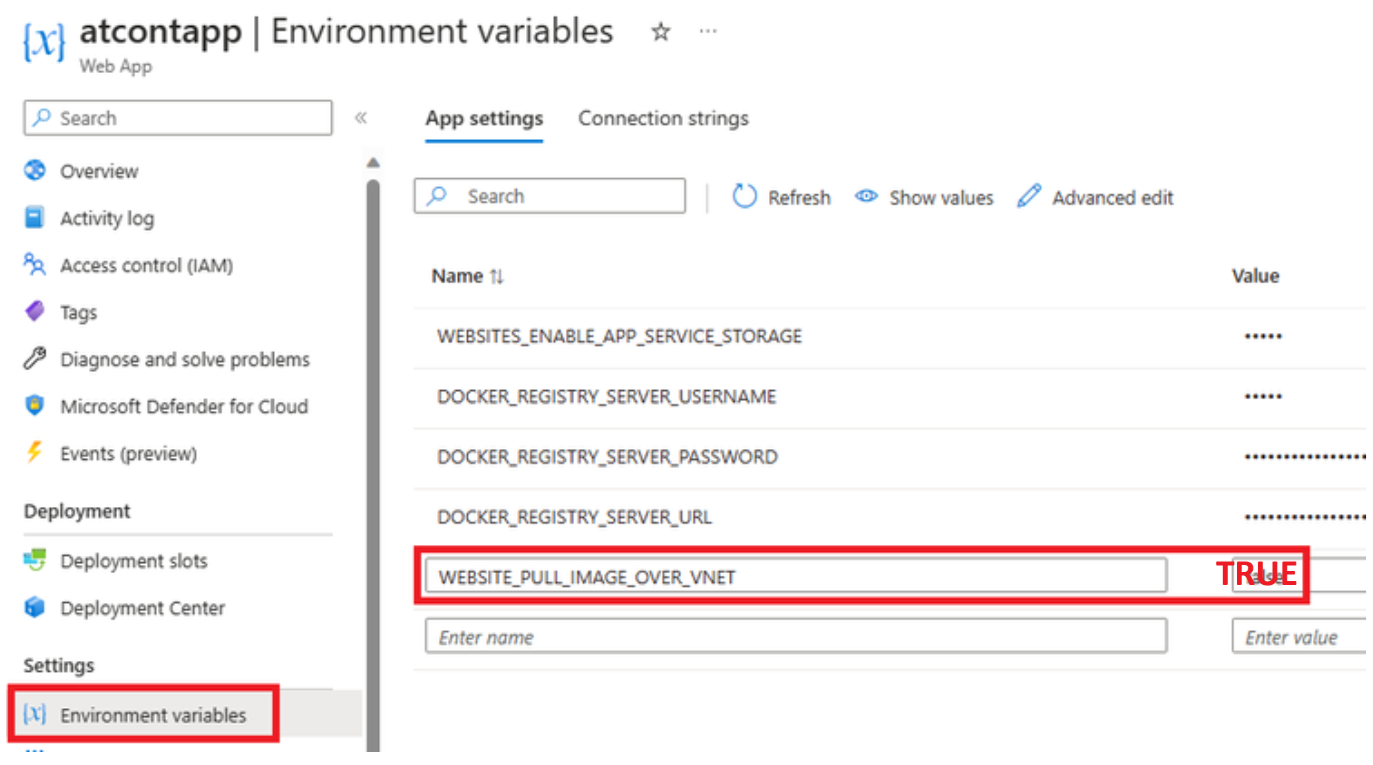Click the sidebar scroll up arrow
This screenshot has width=1373, height=765.
click(x=373, y=162)
